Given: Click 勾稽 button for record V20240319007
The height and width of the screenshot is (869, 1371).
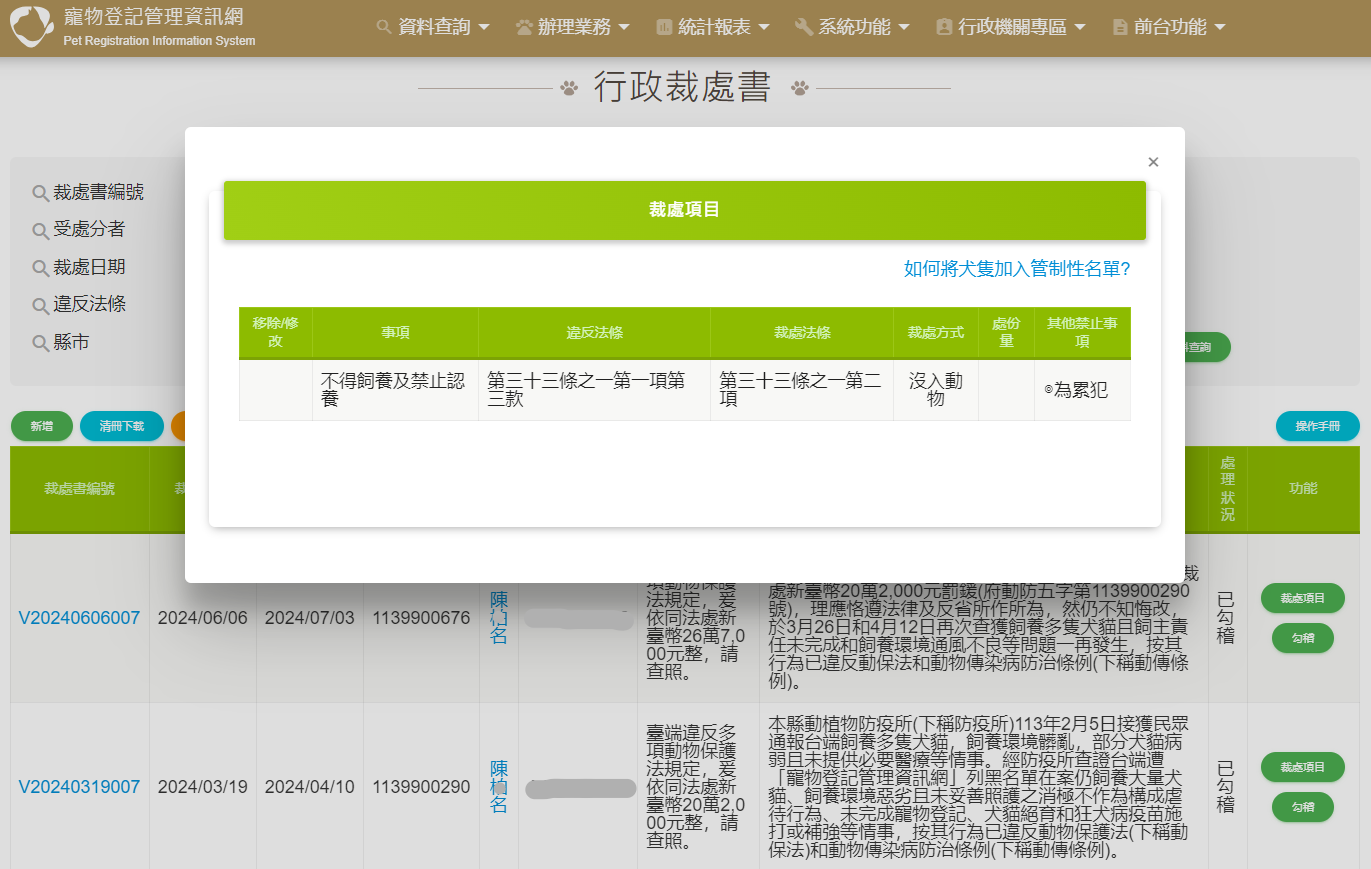Looking at the screenshot, I should click(x=1302, y=806).
